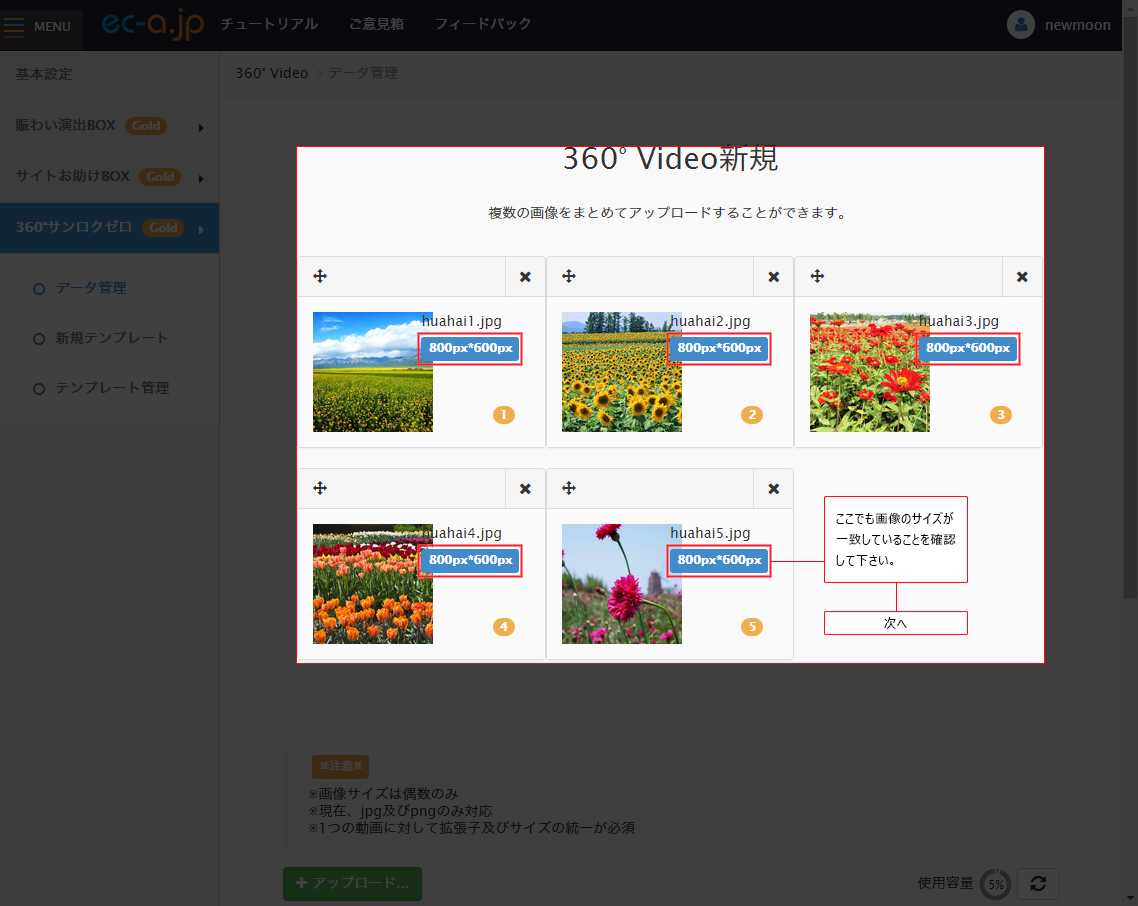1138x906 pixels.
Task: Click the huahai1.jpg file name
Action: coord(462,321)
